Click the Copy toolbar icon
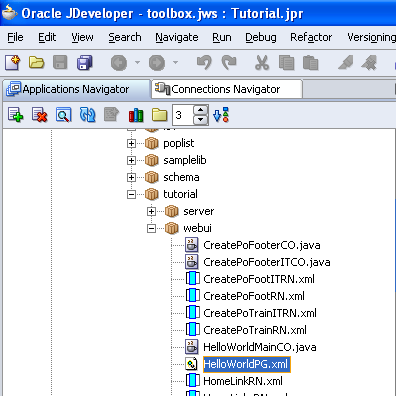This screenshot has width=396, height=396. [x=286, y=62]
